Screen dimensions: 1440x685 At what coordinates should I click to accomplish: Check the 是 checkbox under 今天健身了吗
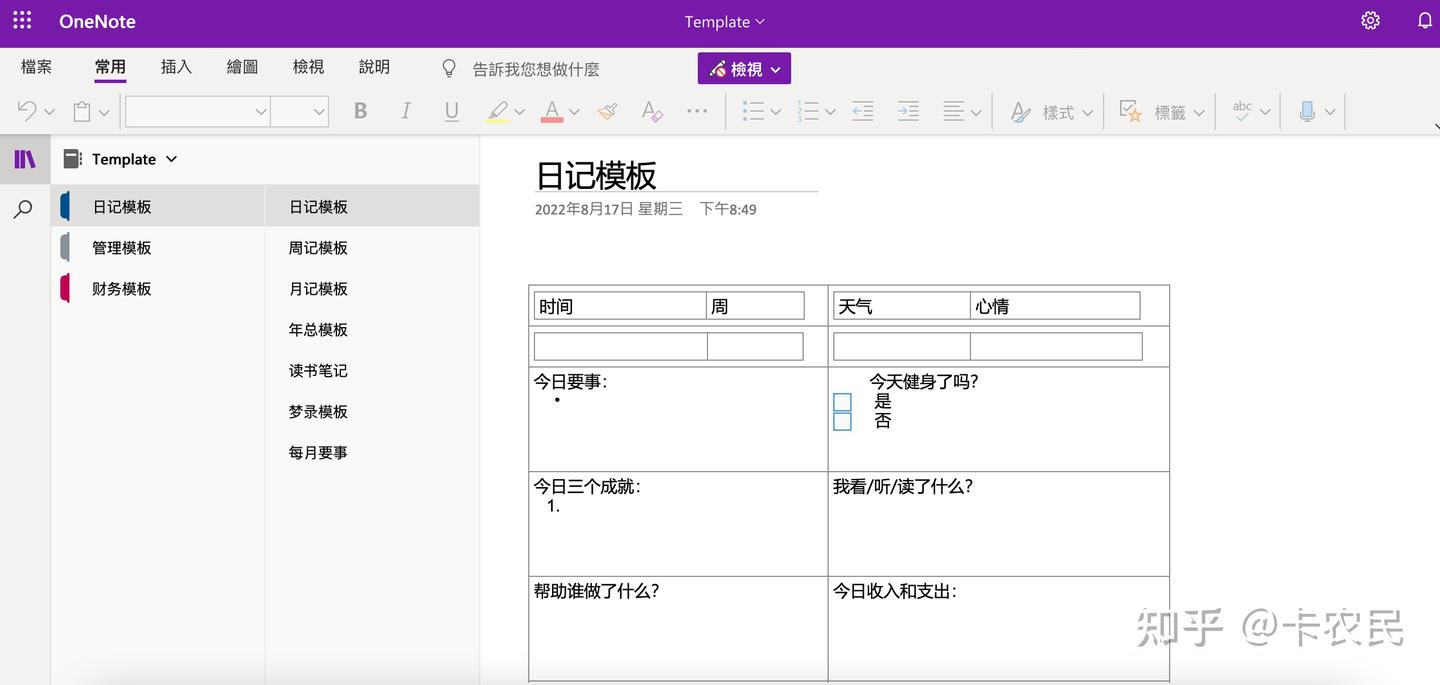[842, 402]
